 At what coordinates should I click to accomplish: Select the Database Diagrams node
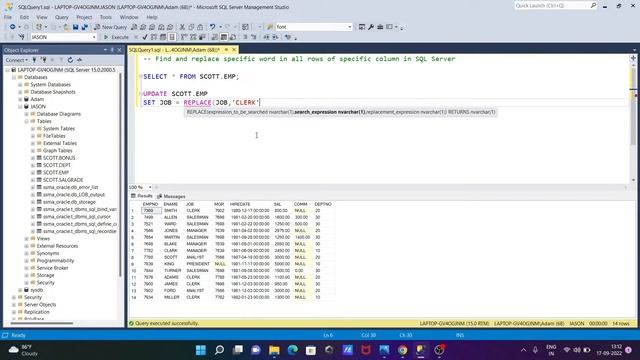click(59, 114)
